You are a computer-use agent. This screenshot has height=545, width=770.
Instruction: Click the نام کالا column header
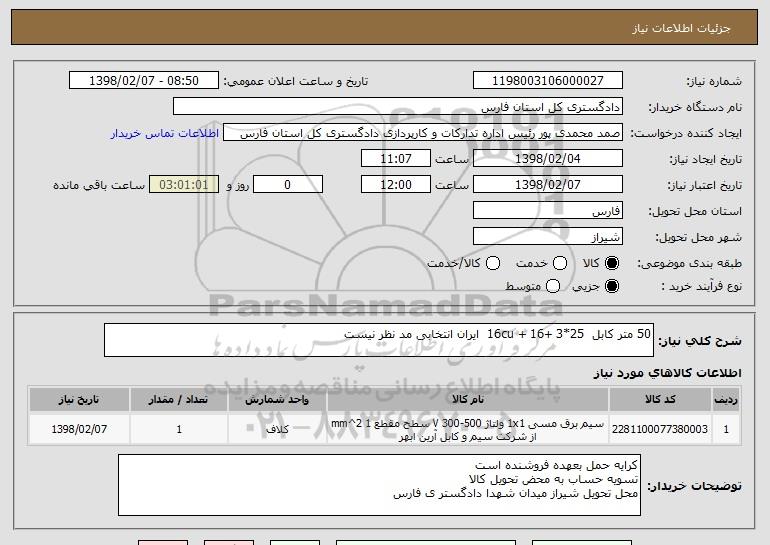point(468,400)
